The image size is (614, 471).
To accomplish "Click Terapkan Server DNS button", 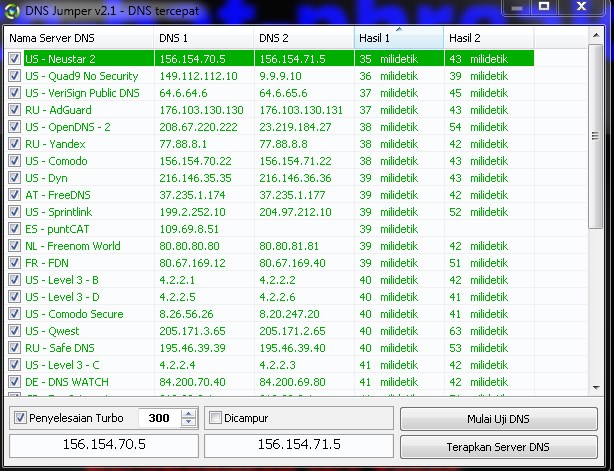I will click(x=498, y=447).
